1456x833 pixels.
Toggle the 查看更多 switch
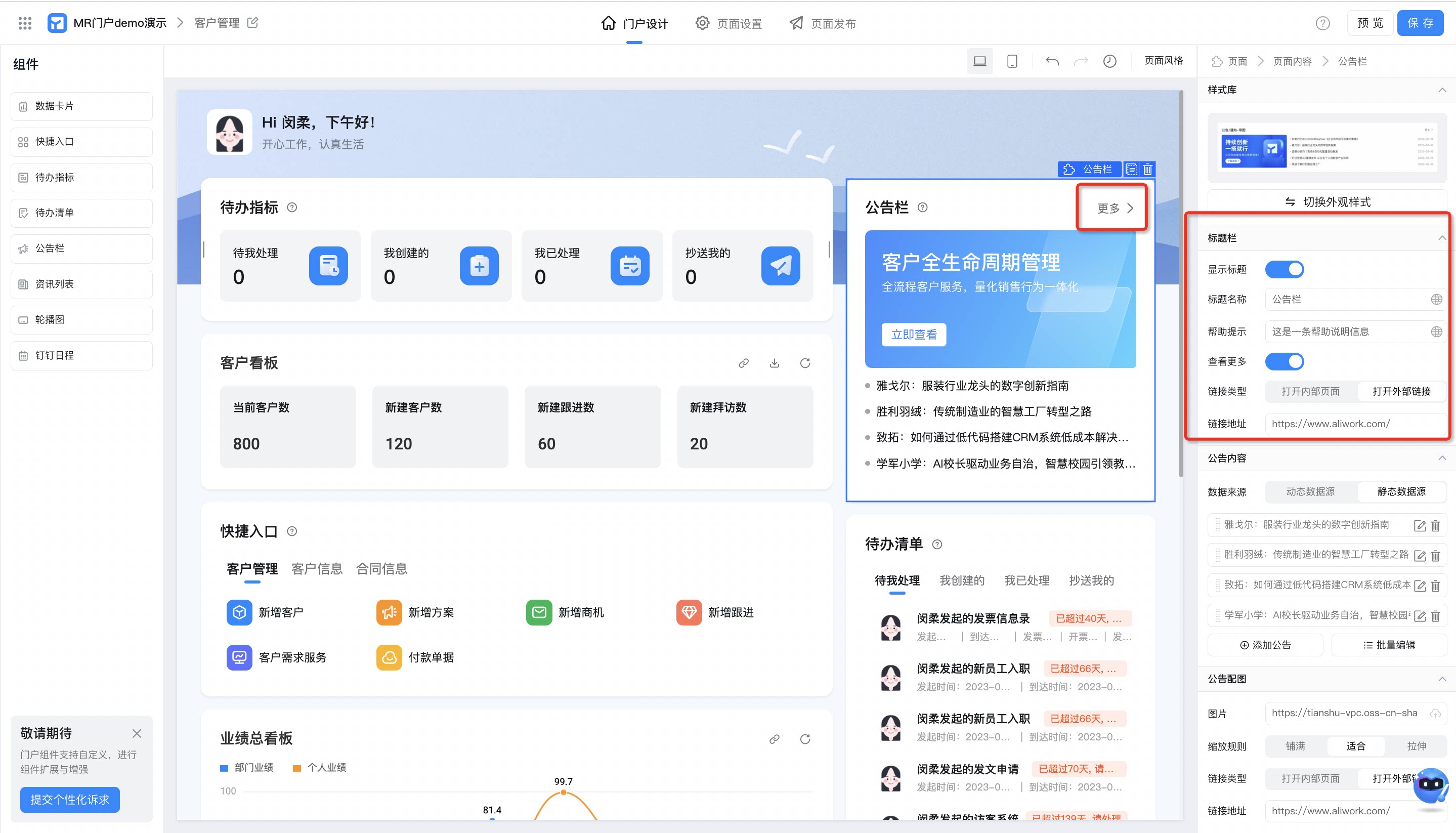pyautogui.click(x=1284, y=361)
